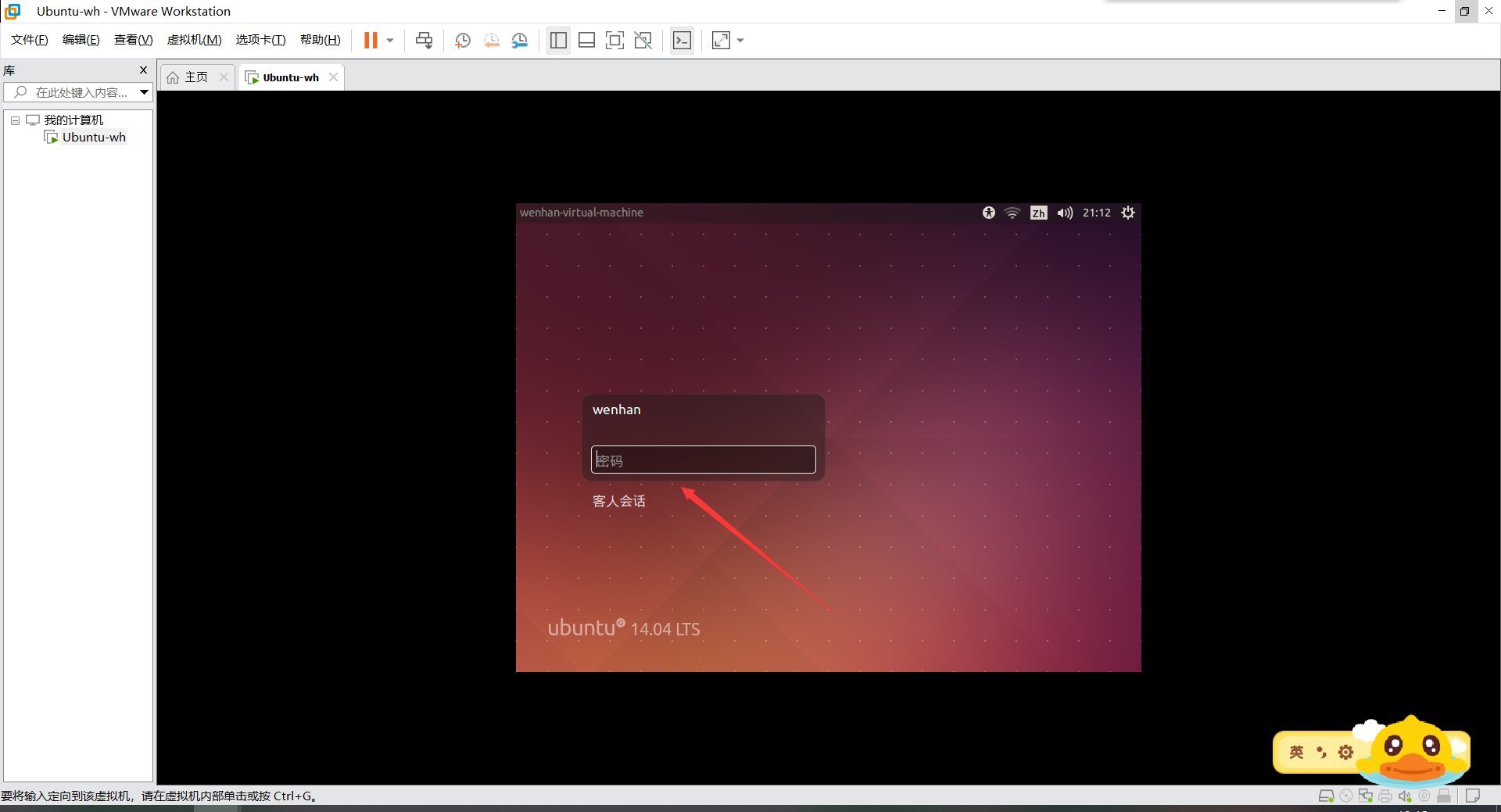Open the 文件 menu

point(30,40)
